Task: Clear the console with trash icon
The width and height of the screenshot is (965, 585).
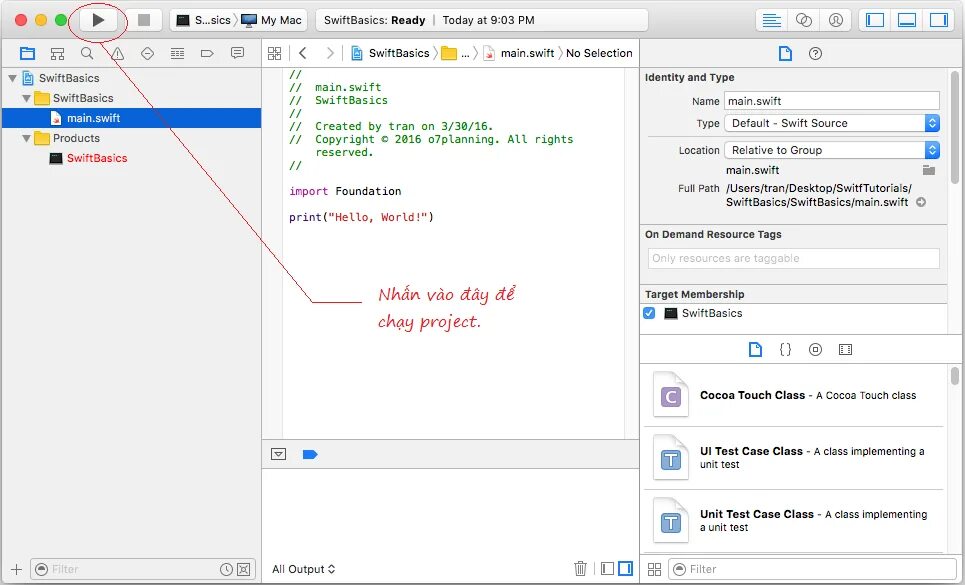Action: pos(580,568)
